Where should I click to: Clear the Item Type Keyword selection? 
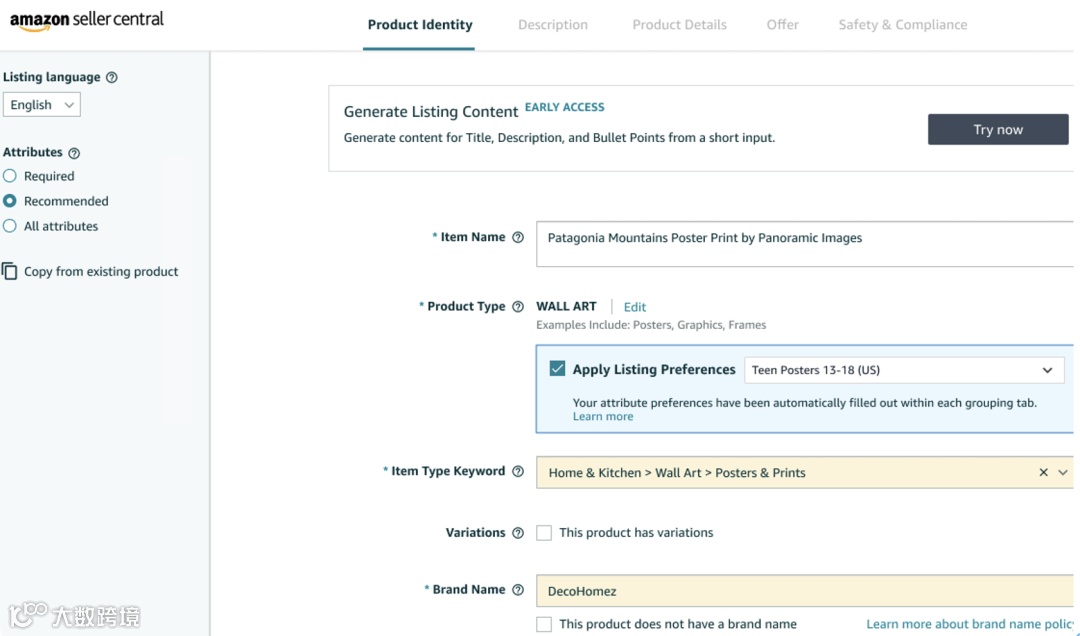click(x=1043, y=473)
